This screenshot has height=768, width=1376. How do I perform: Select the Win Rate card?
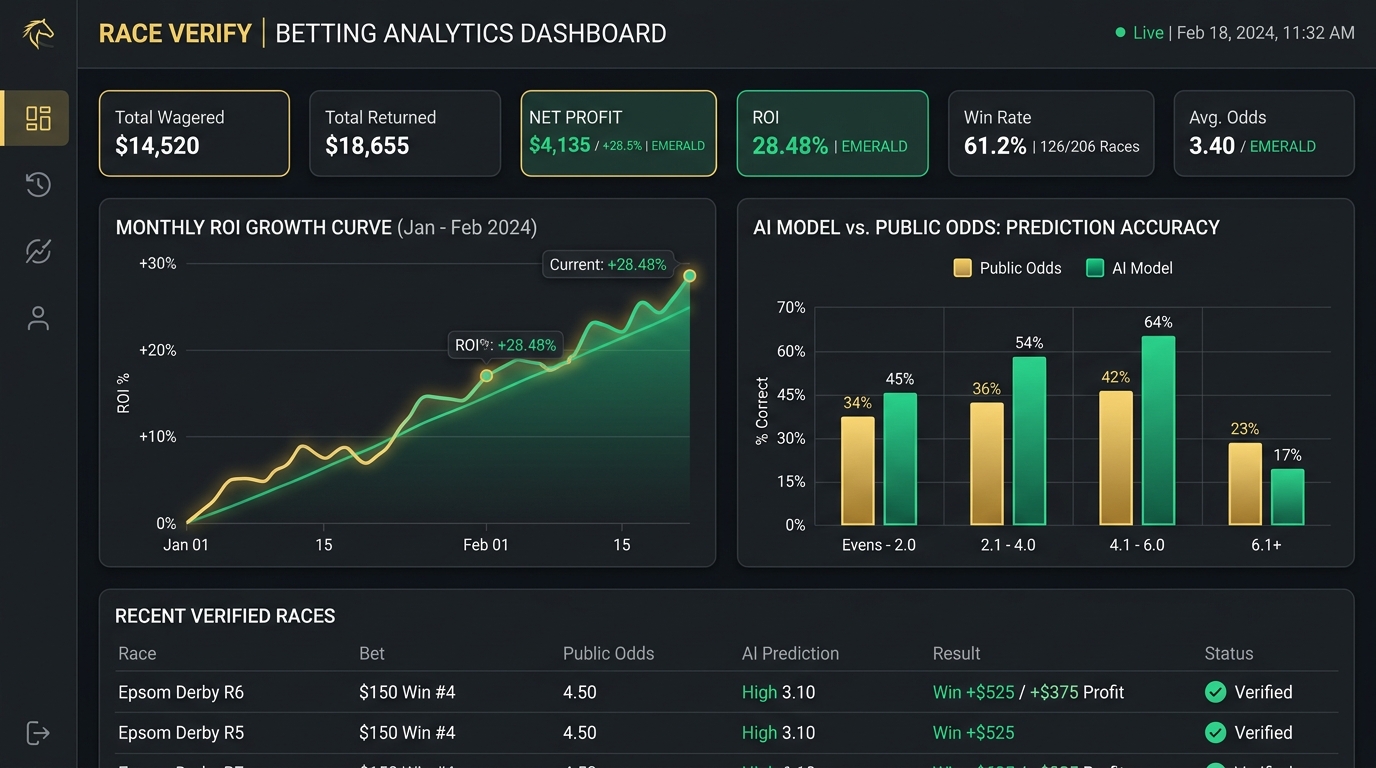[x=1051, y=133]
